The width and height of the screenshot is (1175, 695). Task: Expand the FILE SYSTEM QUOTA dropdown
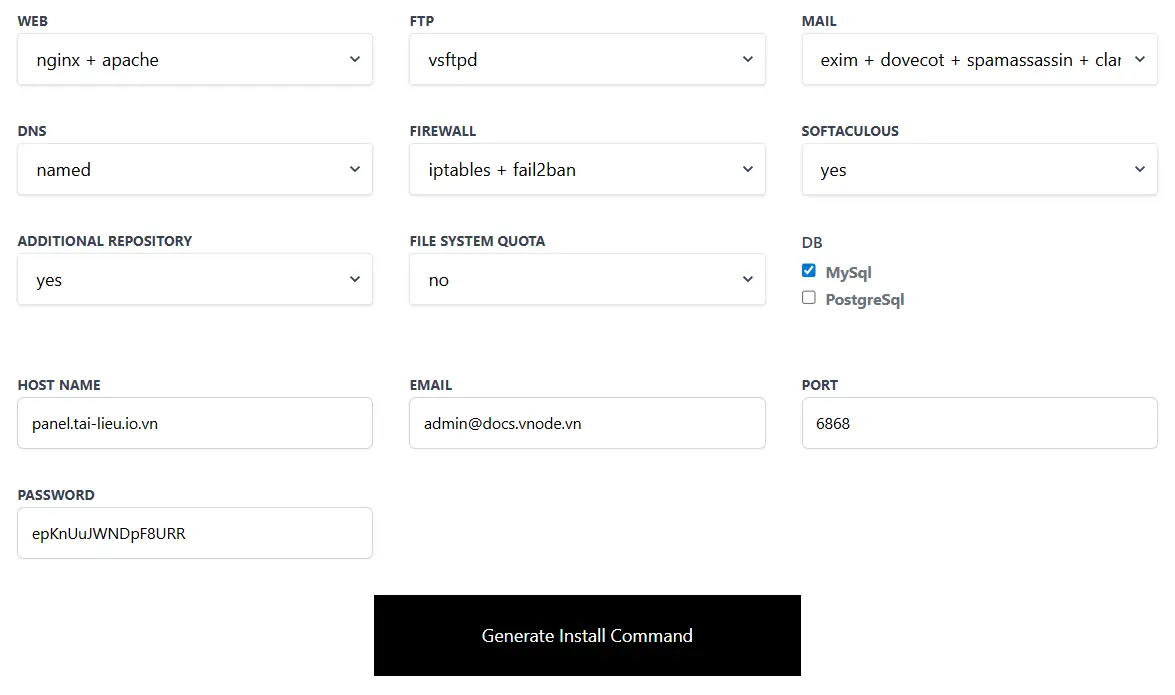pyautogui.click(x=587, y=280)
